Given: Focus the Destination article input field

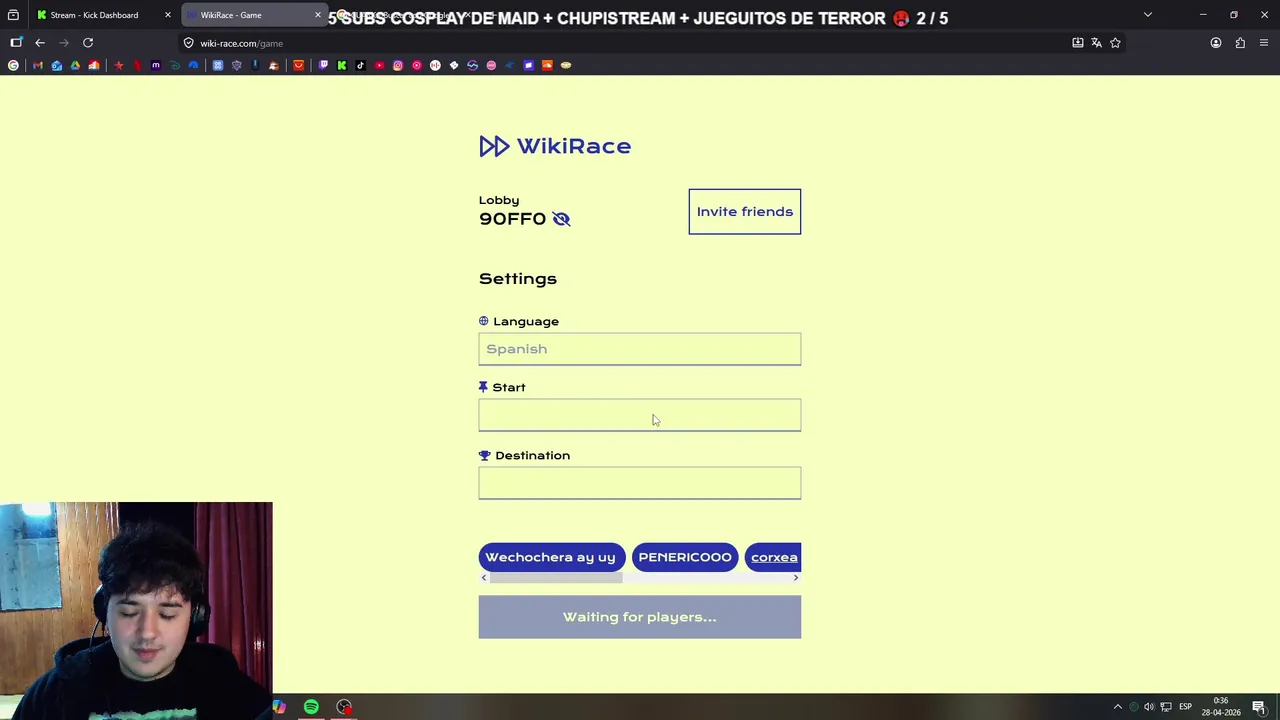Looking at the screenshot, I should [x=640, y=483].
